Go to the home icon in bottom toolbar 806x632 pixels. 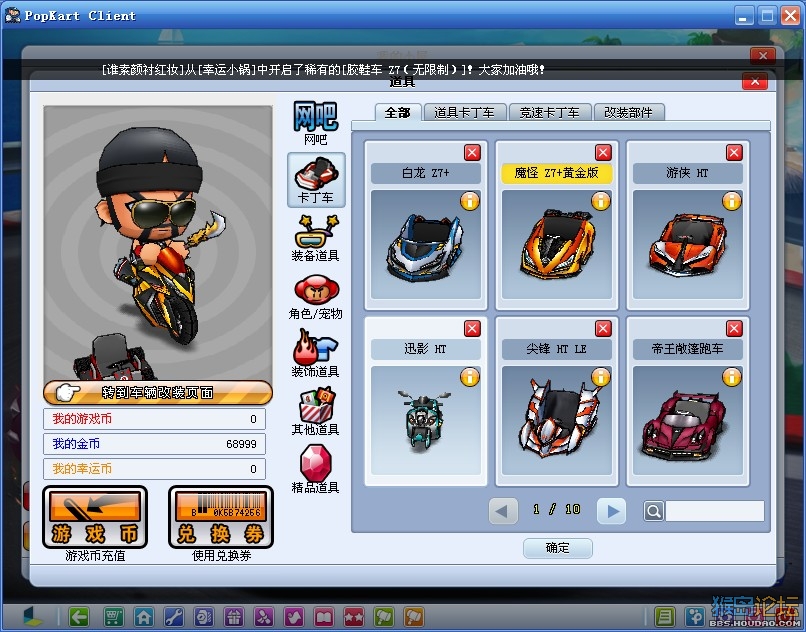(143, 616)
